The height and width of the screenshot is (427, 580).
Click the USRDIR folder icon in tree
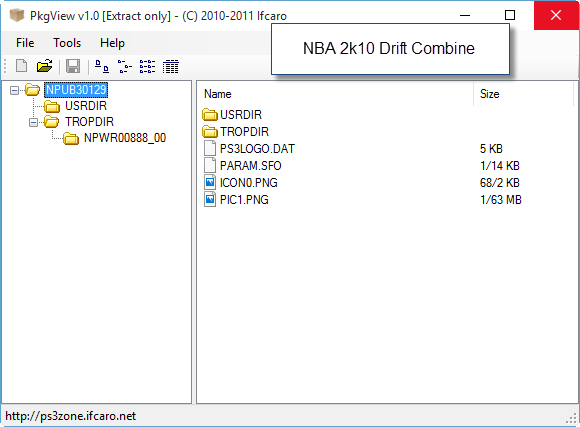coord(52,106)
